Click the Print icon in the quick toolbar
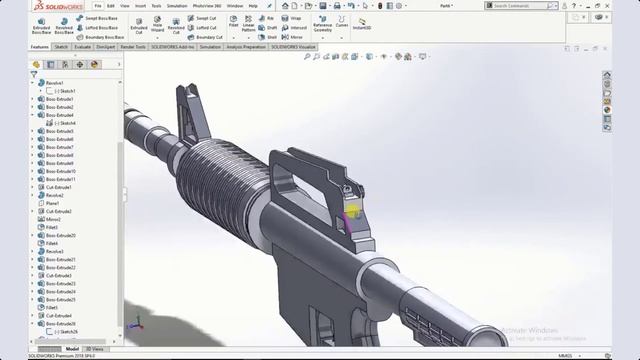Screen dimensions: 640x360 tap(337, 6)
